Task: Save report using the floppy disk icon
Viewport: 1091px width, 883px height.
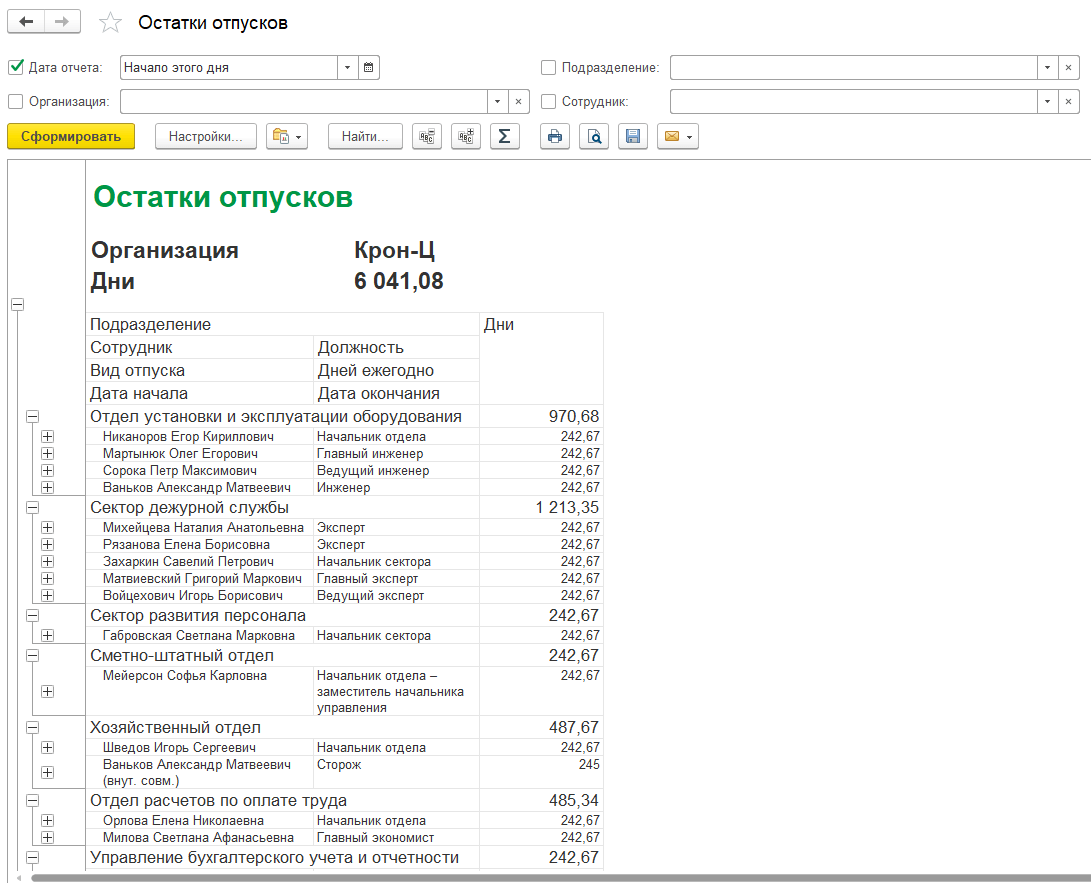Action: click(x=632, y=137)
